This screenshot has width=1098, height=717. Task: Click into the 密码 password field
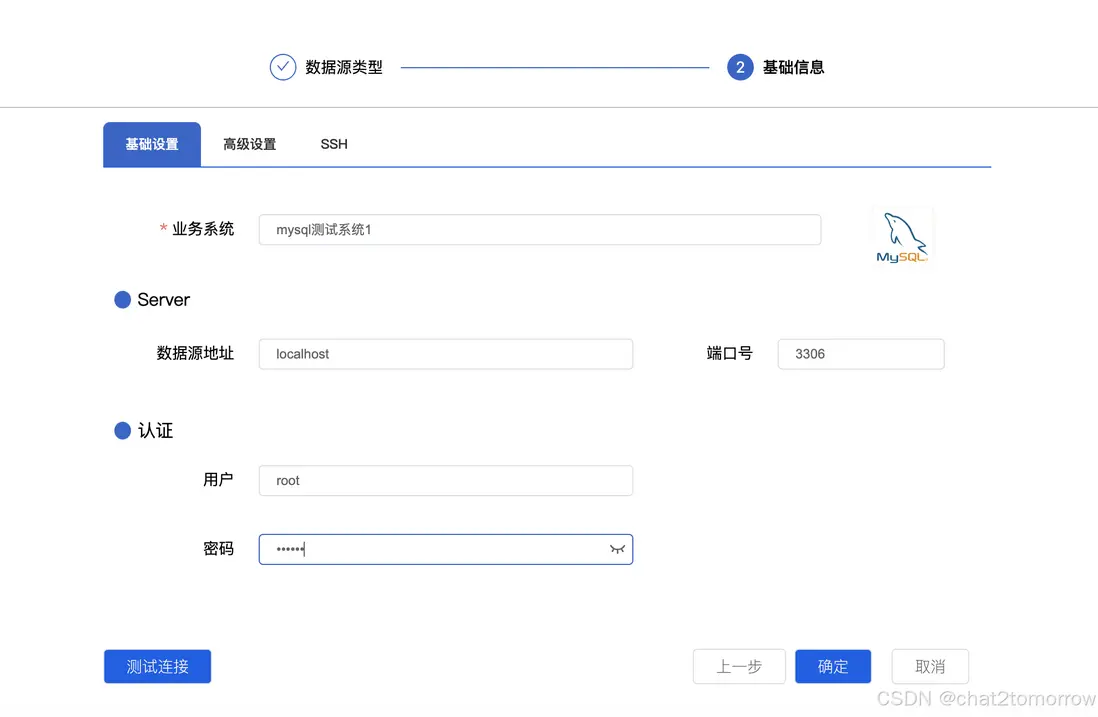[x=446, y=550]
